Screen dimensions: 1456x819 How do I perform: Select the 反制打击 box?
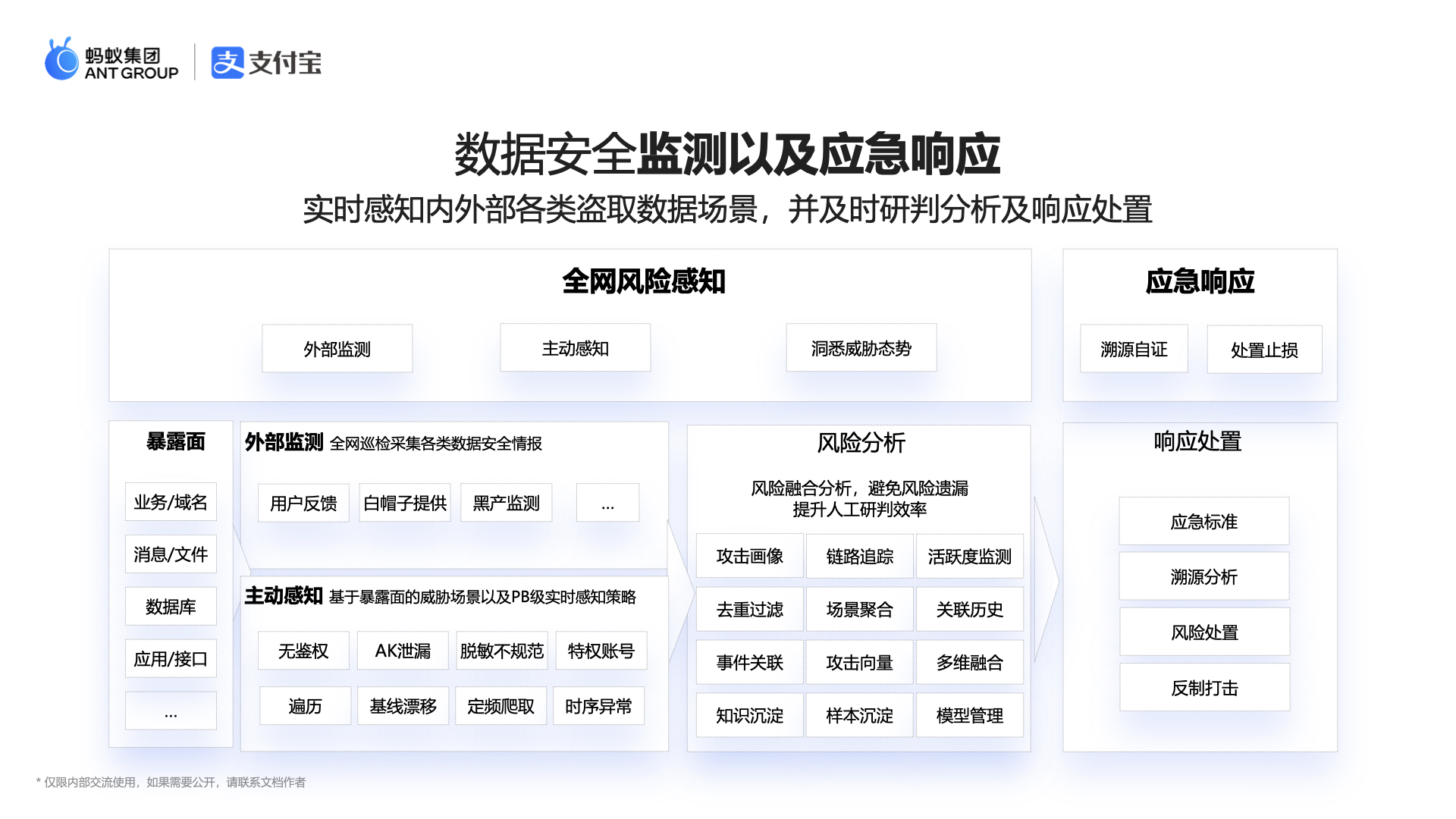pyautogui.click(x=1204, y=687)
